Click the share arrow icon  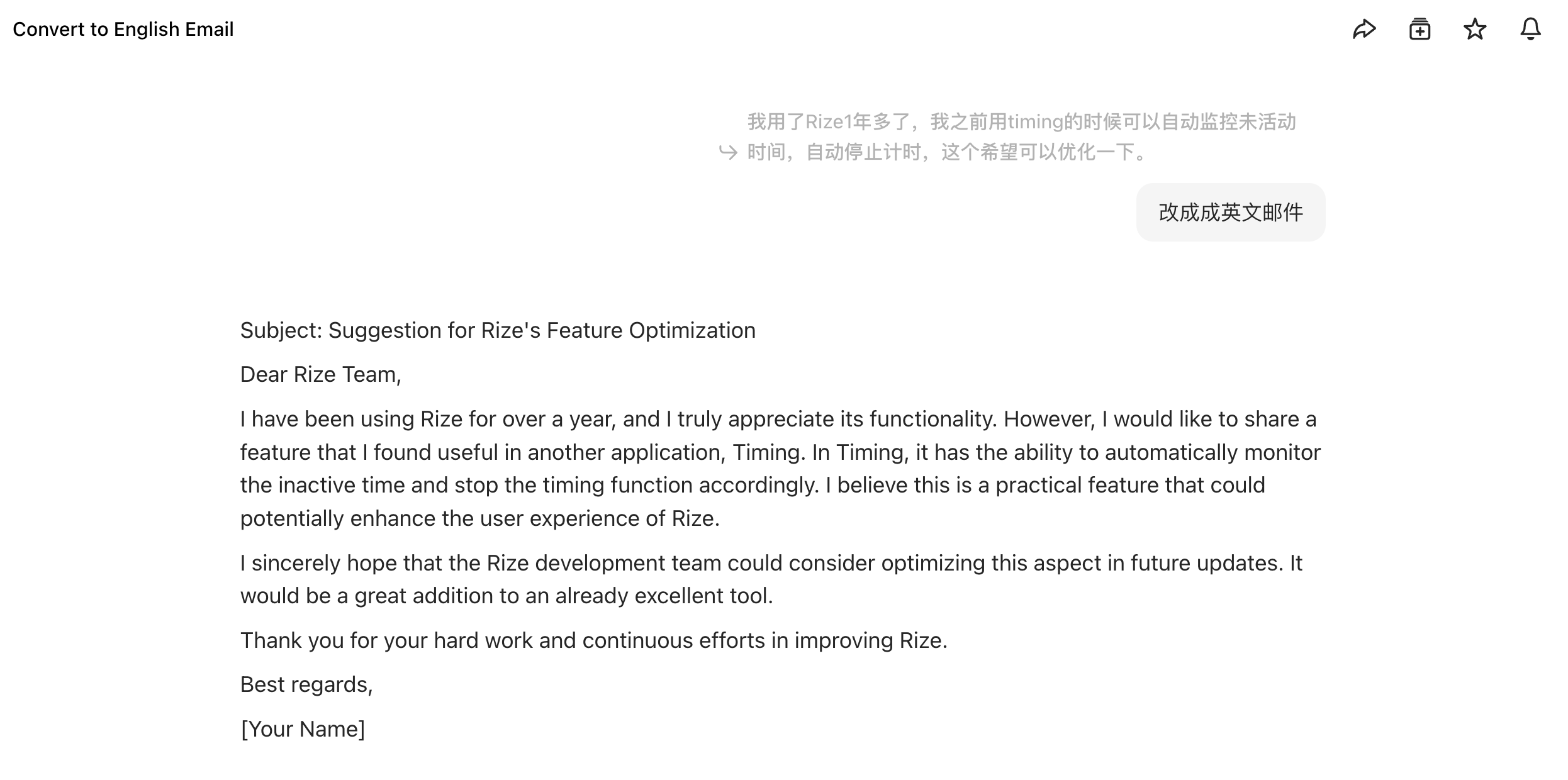[x=1364, y=29]
